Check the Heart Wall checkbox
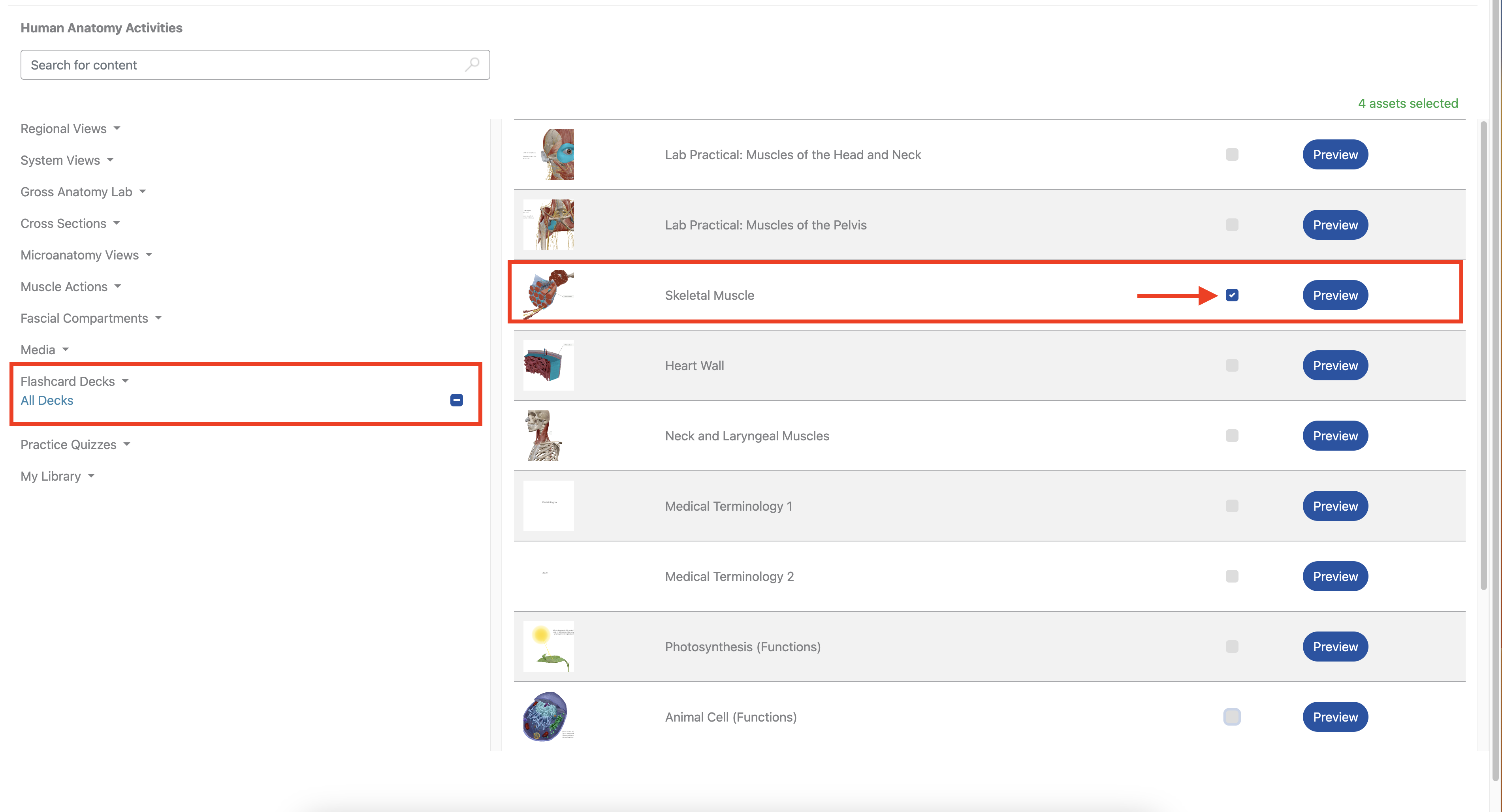Viewport: 1502px width, 812px height. pyautogui.click(x=1231, y=365)
